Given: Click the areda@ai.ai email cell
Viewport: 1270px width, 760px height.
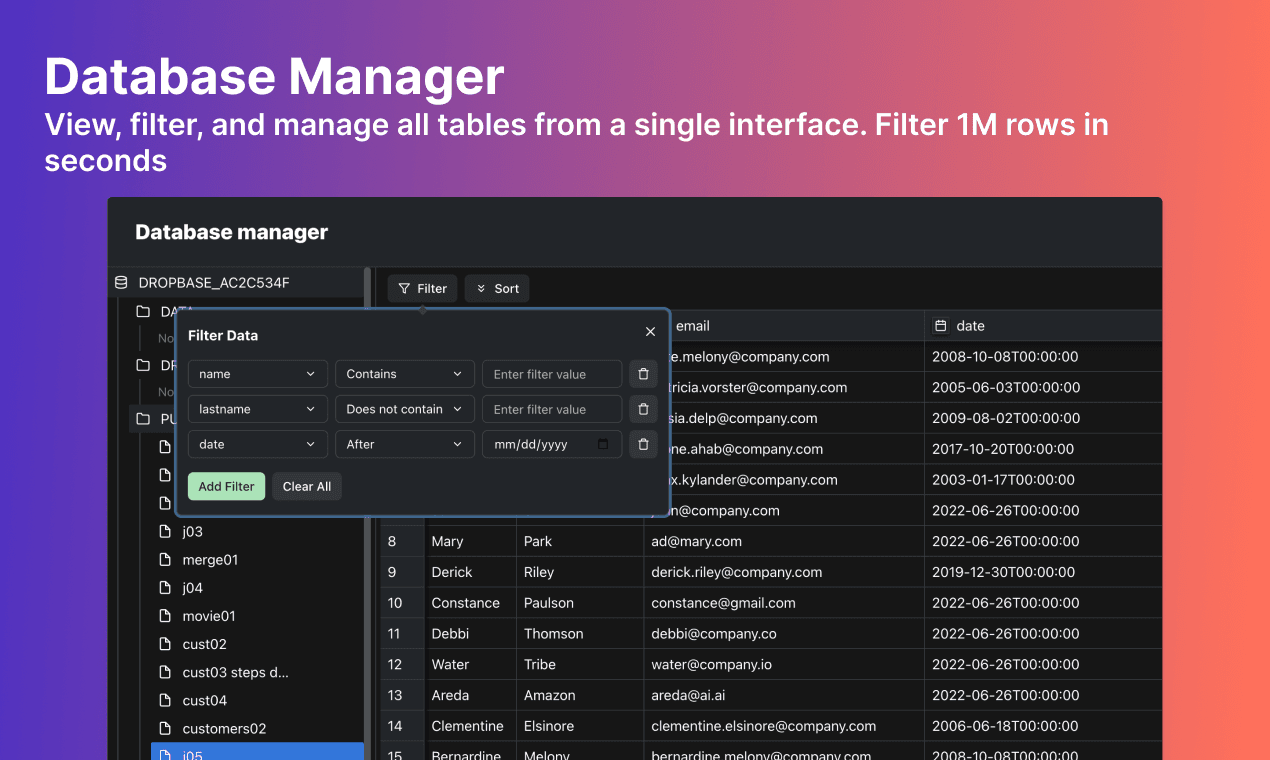Looking at the screenshot, I should (x=784, y=695).
